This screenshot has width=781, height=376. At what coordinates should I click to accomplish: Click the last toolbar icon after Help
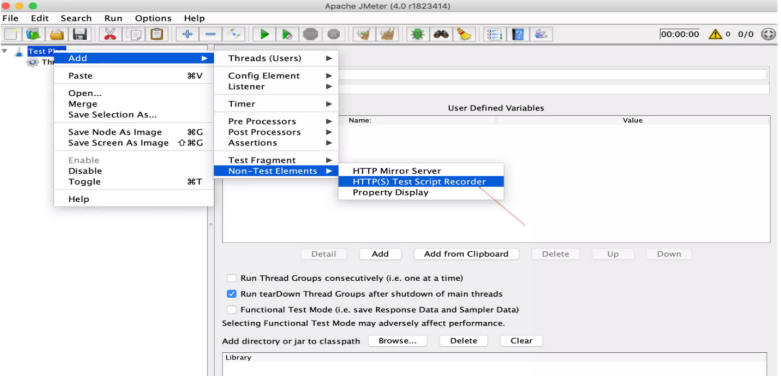pyautogui.click(x=541, y=34)
